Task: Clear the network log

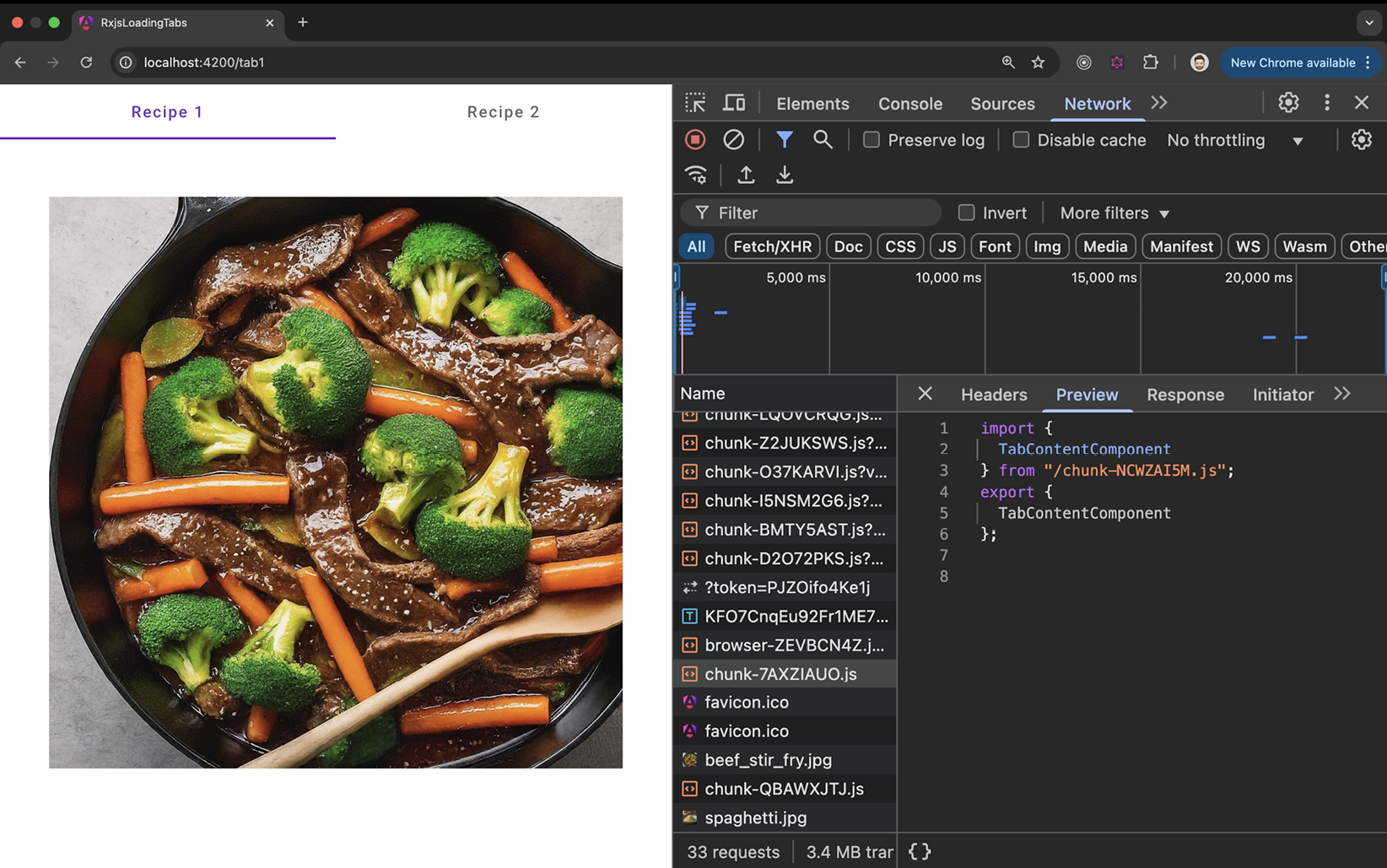Action: tap(733, 140)
